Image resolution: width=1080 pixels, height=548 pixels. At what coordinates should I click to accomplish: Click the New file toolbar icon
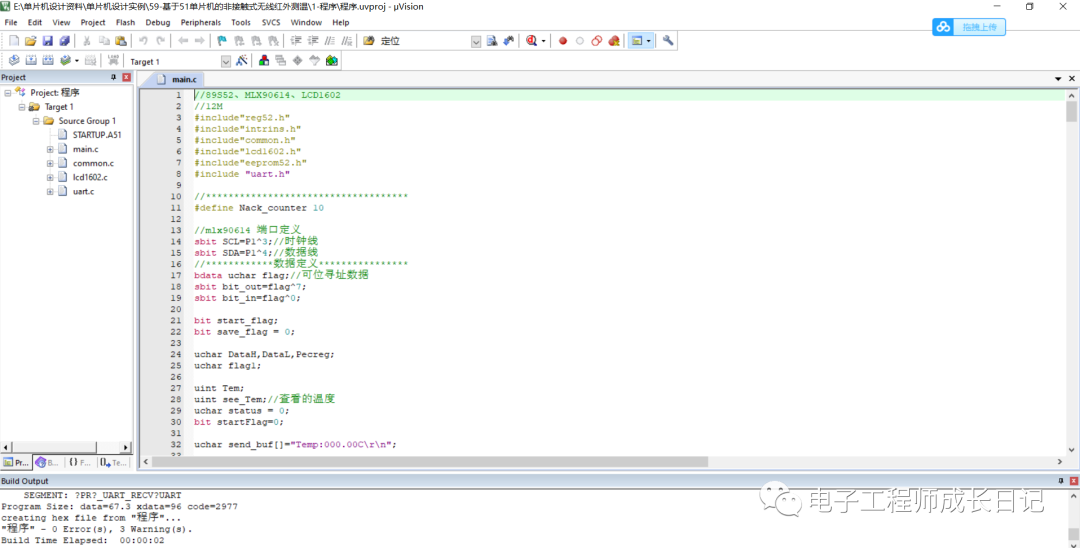[14, 41]
